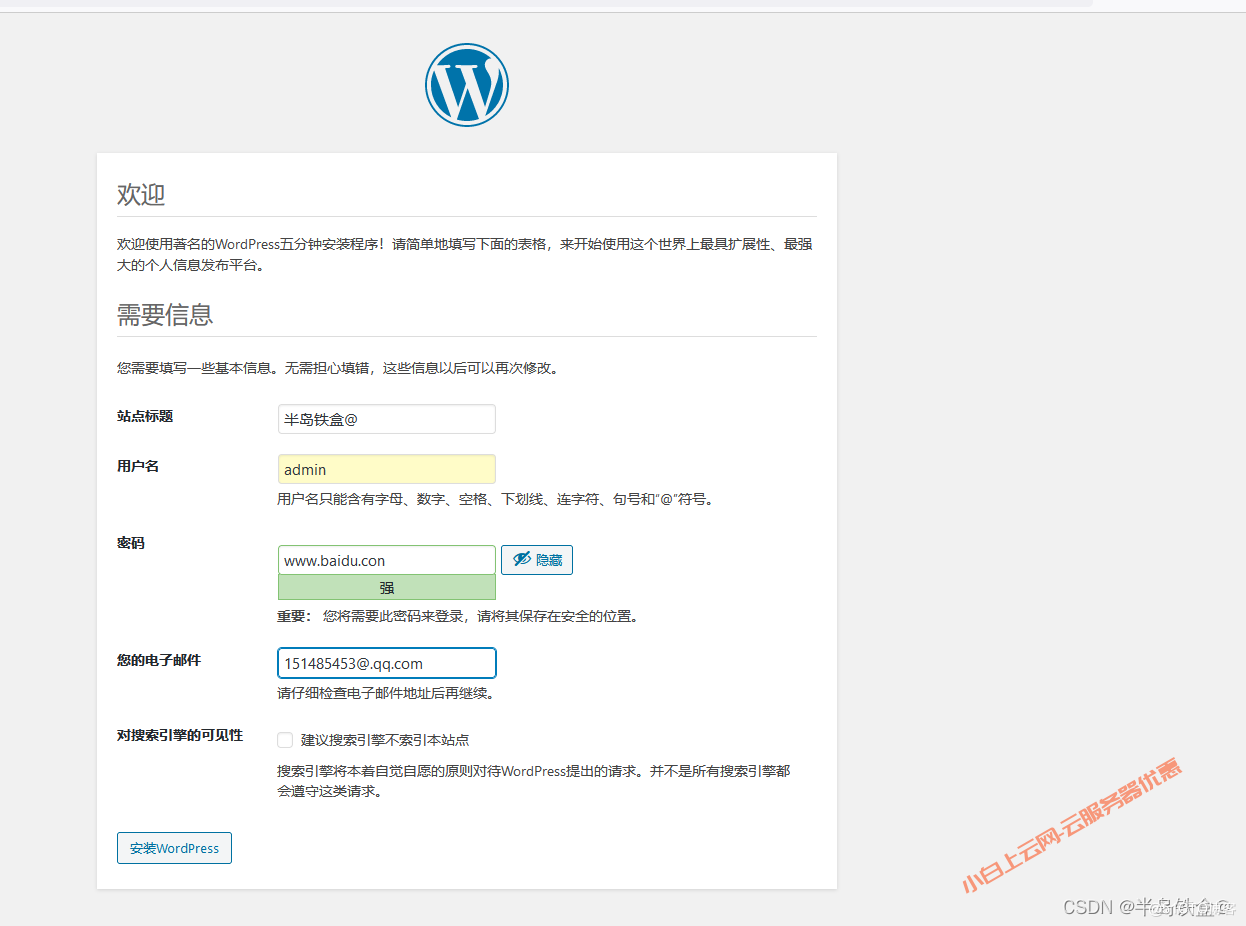Focus the 用户名 field containing admin
Image resolution: width=1246 pixels, height=926 pixels.
387,469
